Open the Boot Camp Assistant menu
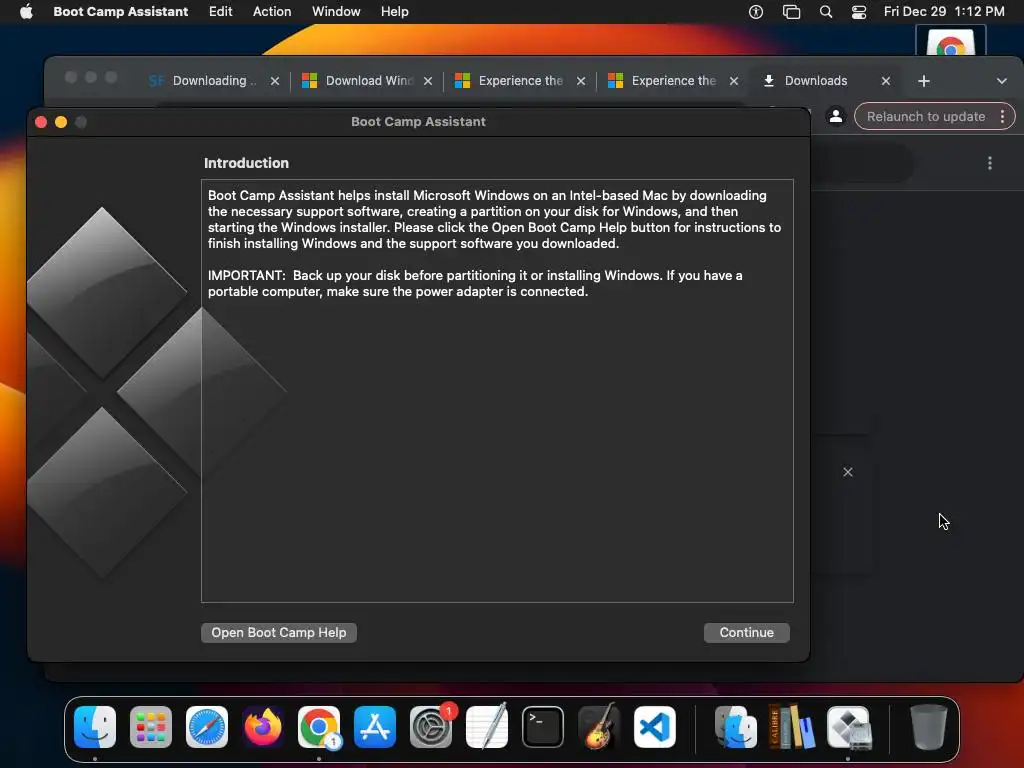Image resolution: width=1024 pixels, height=768 pixels. coord(121,12)
